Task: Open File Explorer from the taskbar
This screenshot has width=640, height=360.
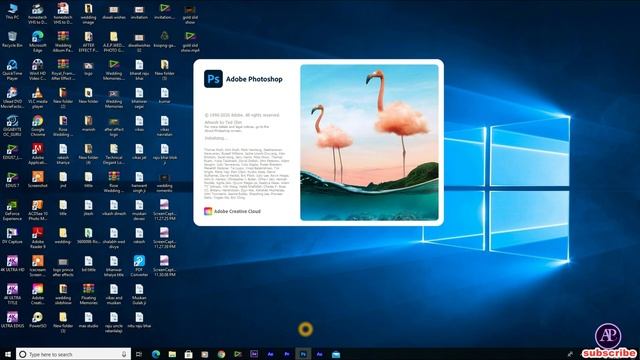Action: [172, 354]
